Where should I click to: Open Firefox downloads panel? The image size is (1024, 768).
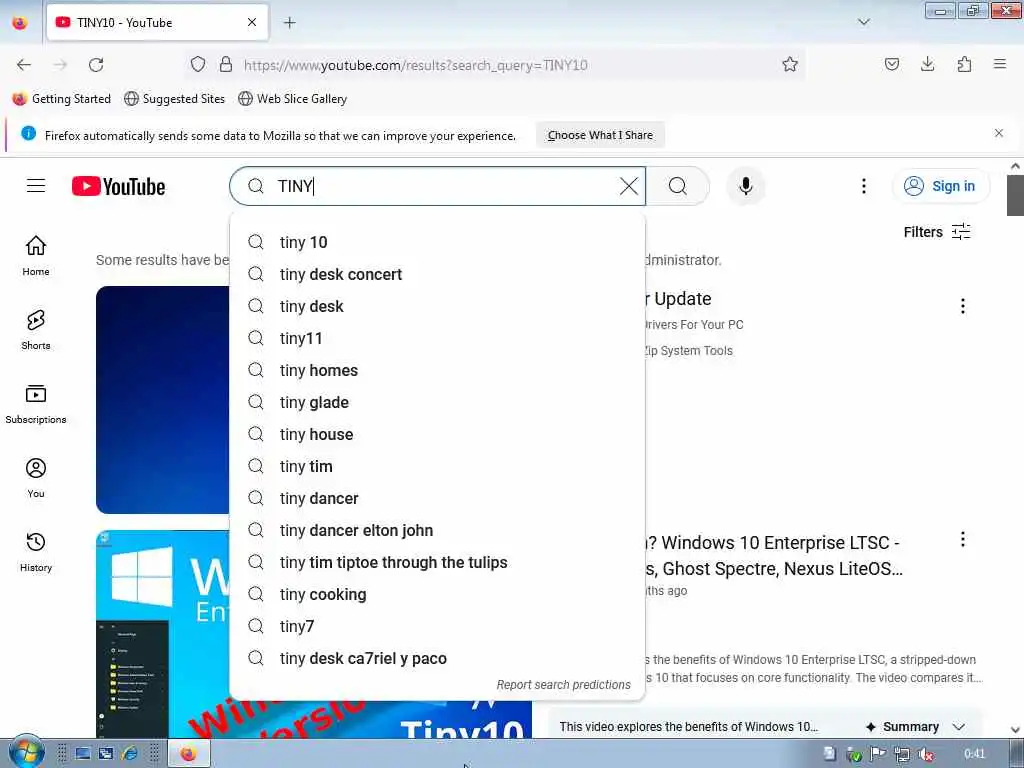coord(927,64)
